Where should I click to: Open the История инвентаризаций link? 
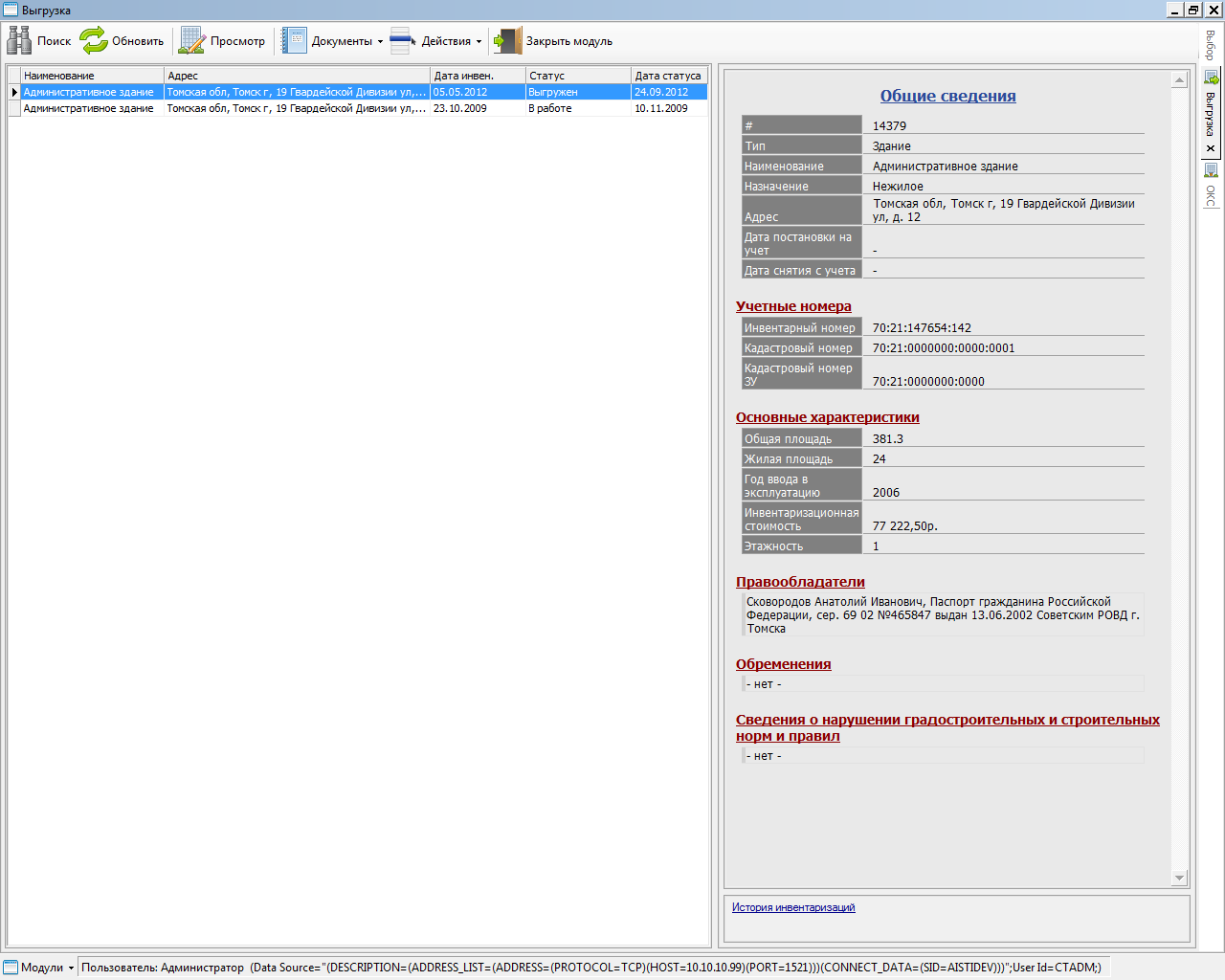coord(793,907)
